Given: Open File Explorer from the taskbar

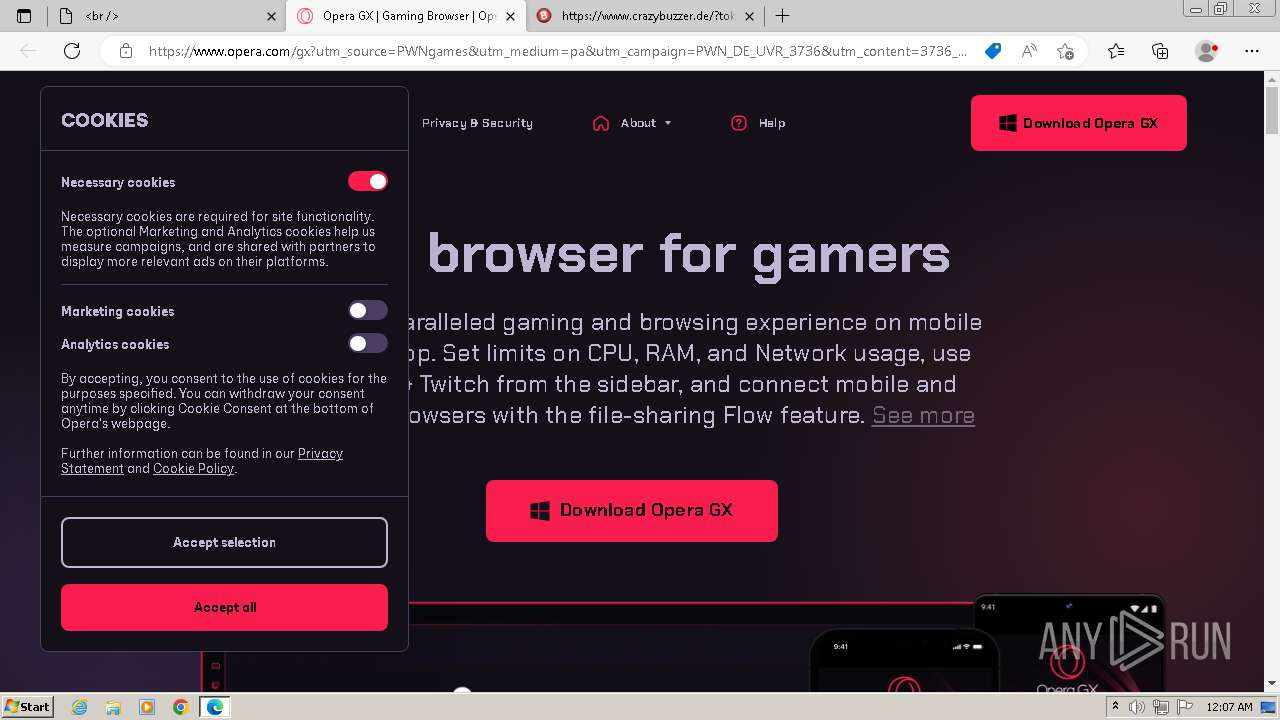Looking at the screenshot, I should [113, 707].
